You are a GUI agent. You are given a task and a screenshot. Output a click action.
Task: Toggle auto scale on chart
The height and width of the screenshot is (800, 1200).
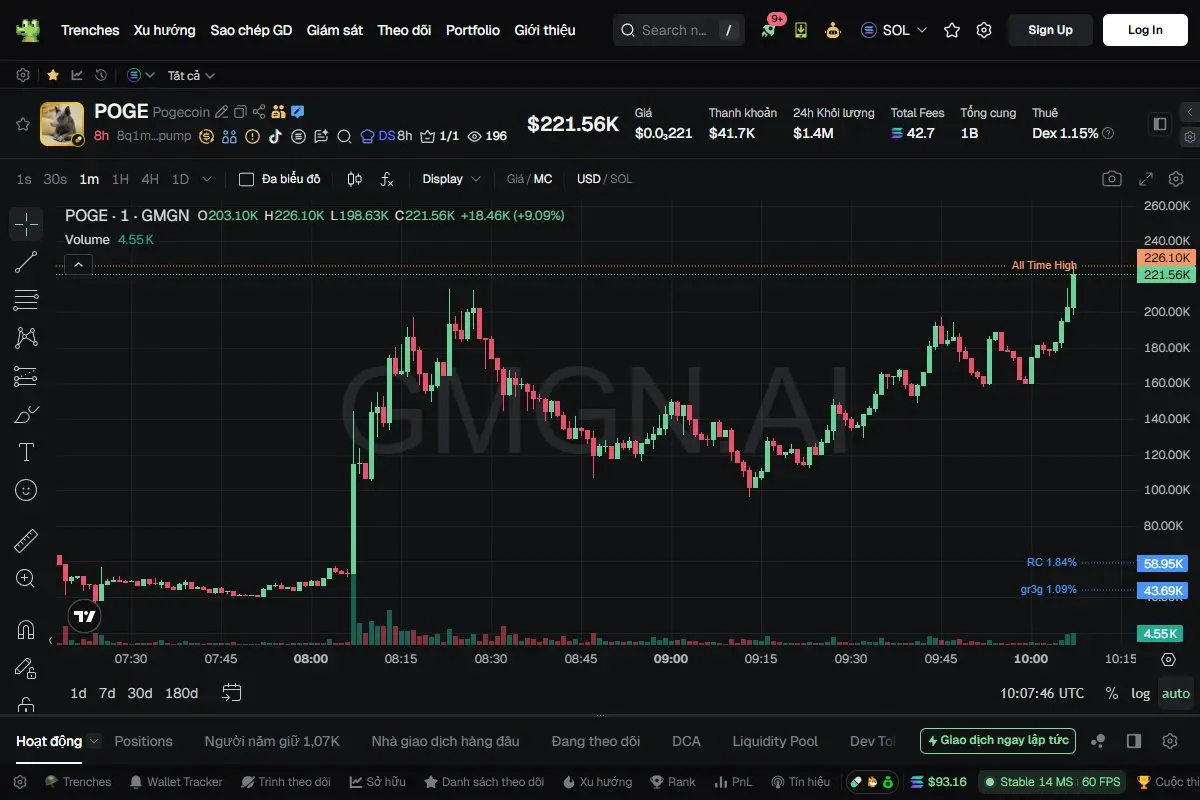1176,693
